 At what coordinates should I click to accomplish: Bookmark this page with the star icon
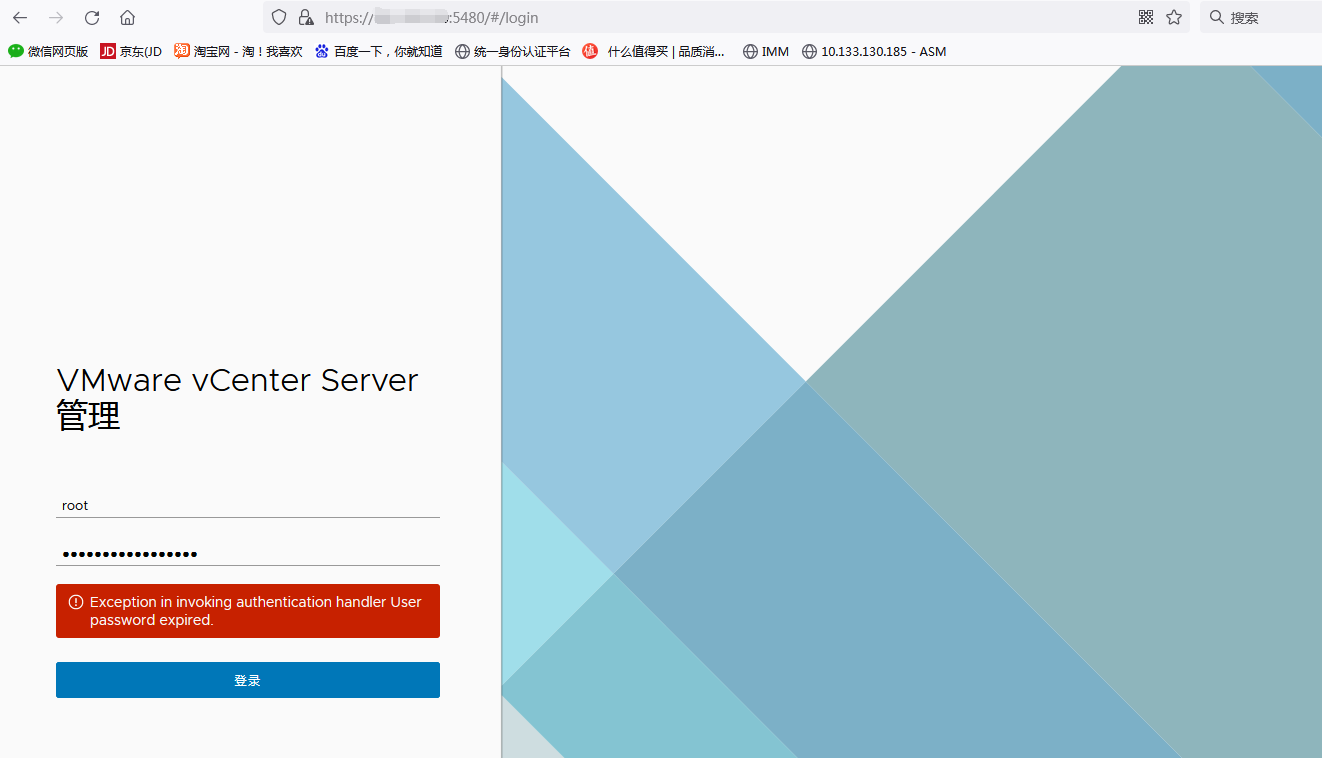coord(1174,17)
